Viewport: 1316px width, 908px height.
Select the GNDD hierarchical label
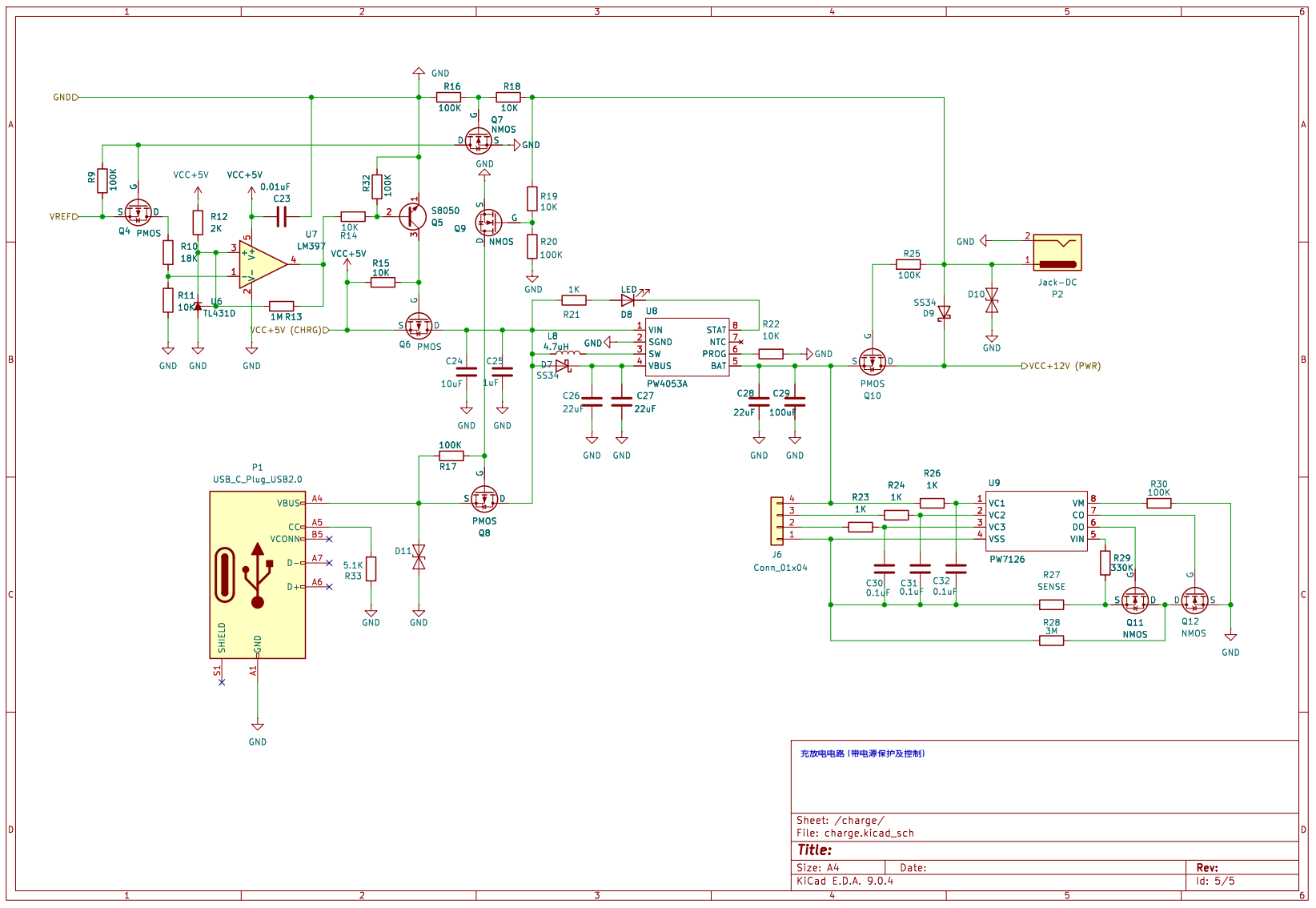coord(66,98)
